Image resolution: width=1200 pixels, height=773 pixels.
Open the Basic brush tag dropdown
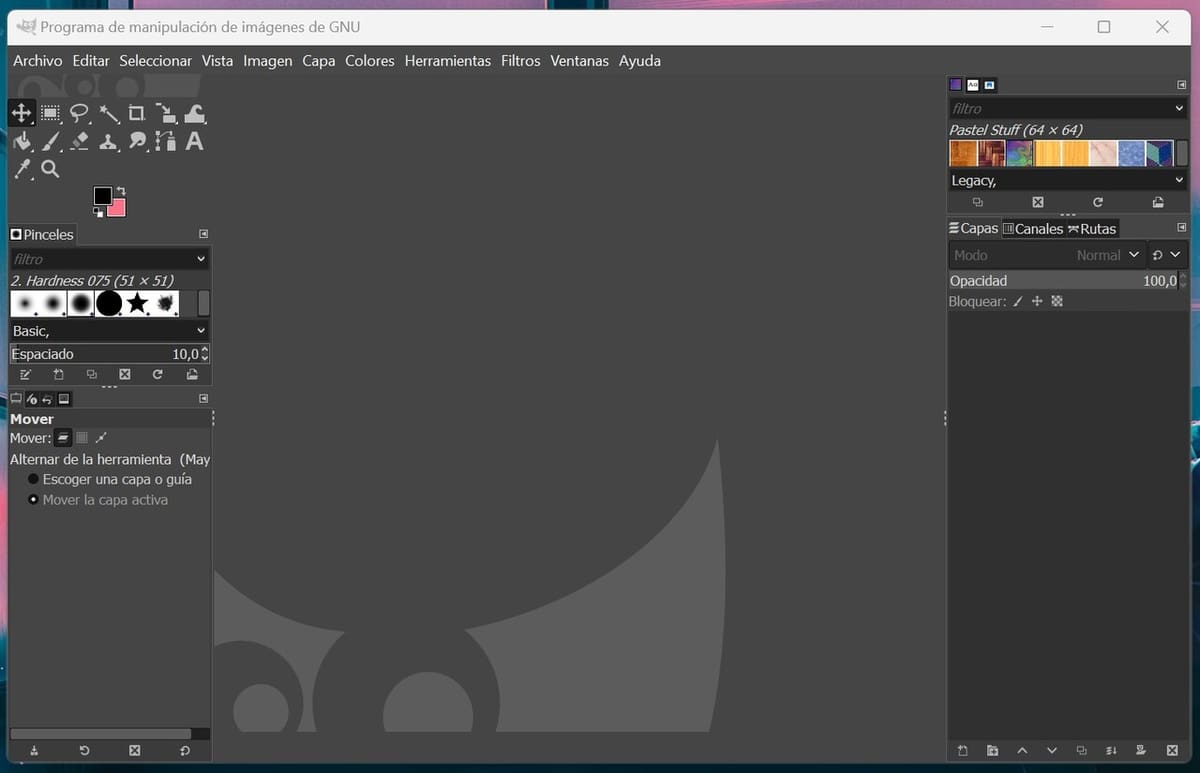click(x=110, y=330)
